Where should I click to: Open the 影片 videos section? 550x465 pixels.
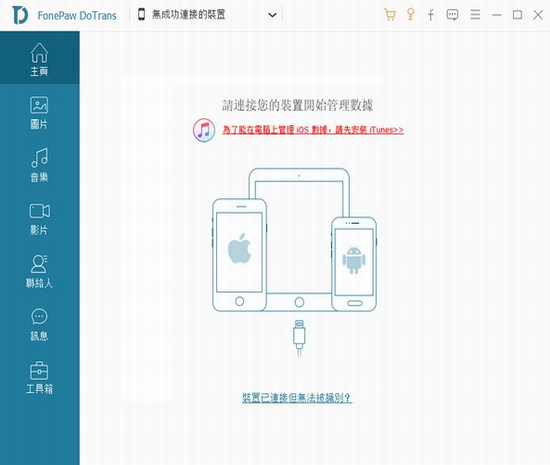(x=39, y=218)
